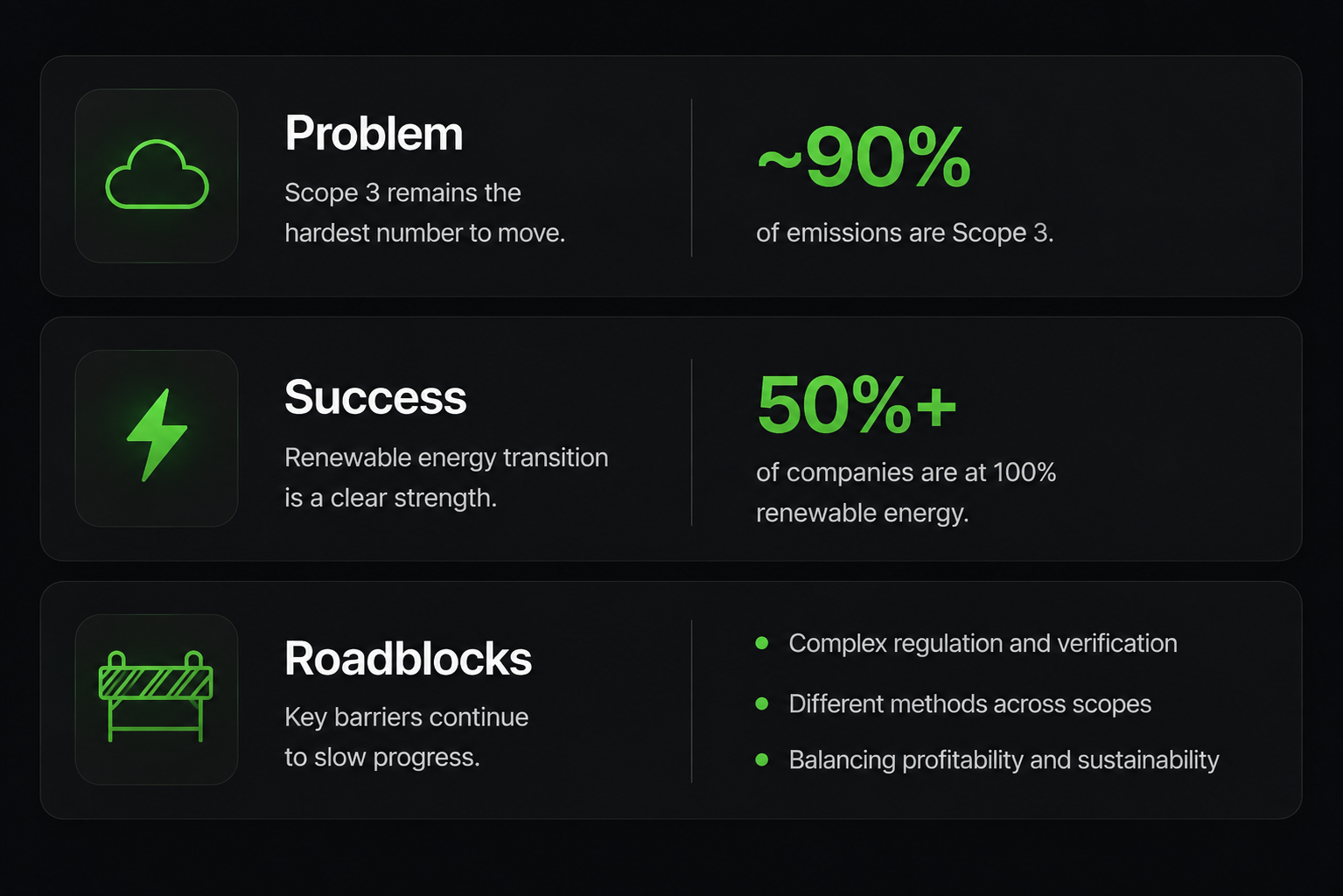Click 'of emissions are Scope 3.' text
The height and width of the screenshot is (896, 1343).
[x=905, y=233]
